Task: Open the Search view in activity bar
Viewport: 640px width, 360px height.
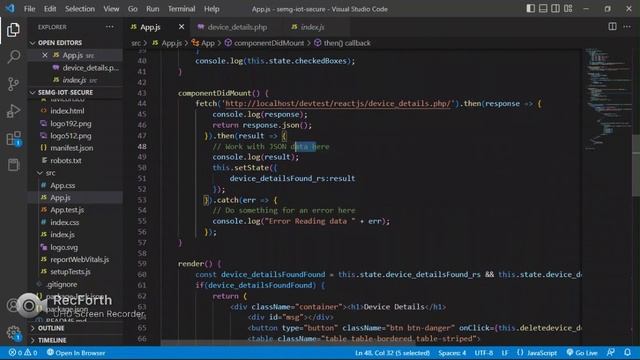Action: coord(13,56)
